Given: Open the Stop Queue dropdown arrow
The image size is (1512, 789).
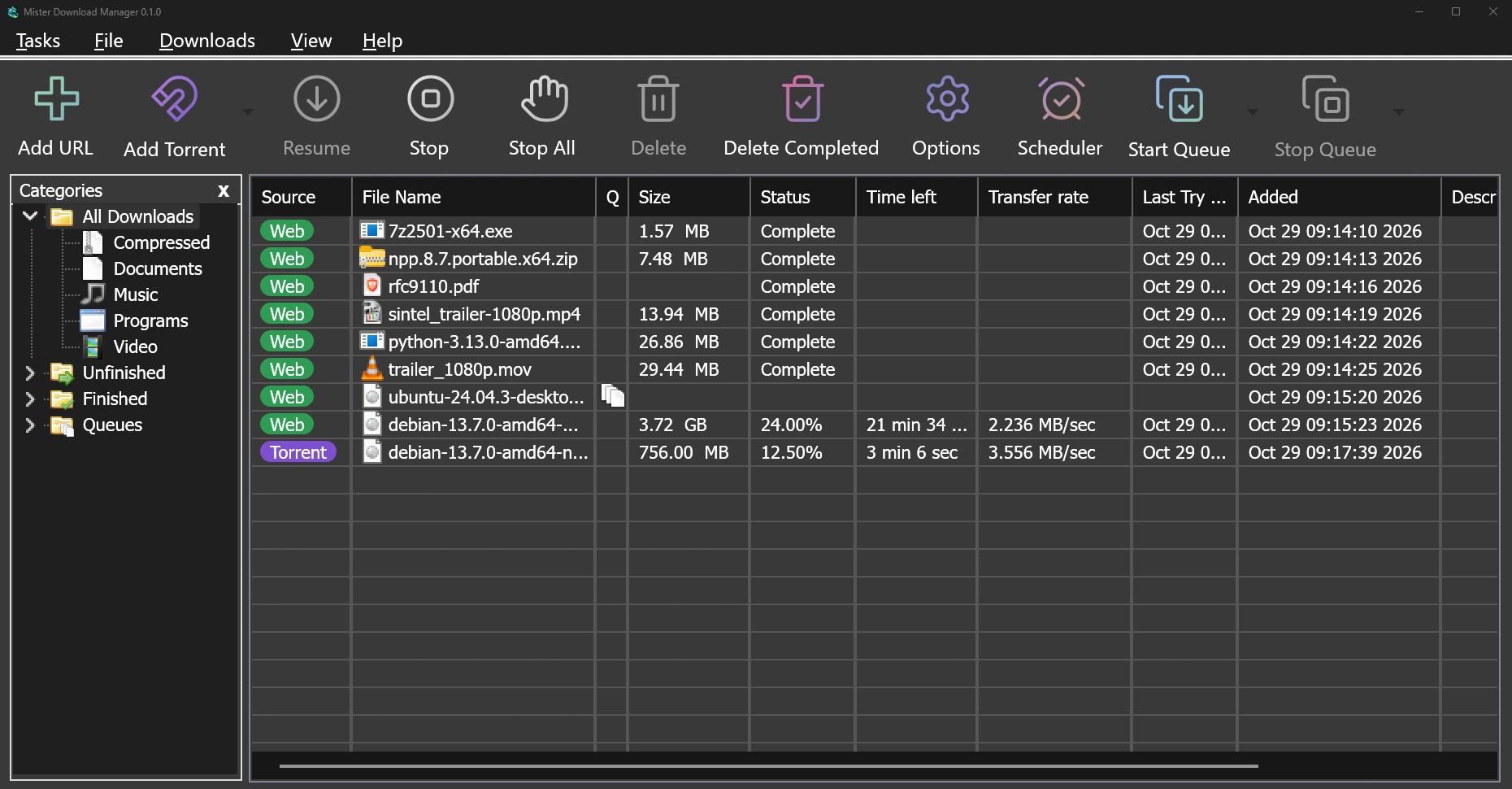Looking at the screenshot, I should click(1399, 112).
